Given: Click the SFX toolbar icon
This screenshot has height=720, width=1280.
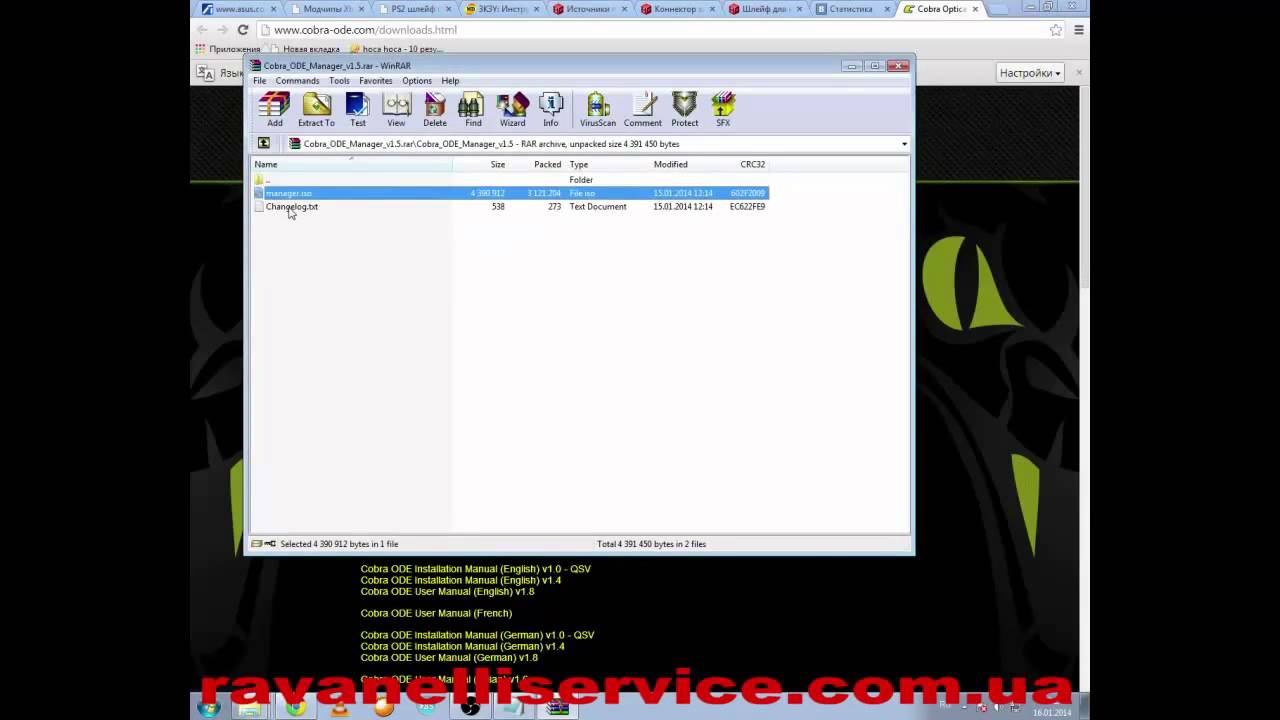Looking at the screenshot, I should (723, 110).
